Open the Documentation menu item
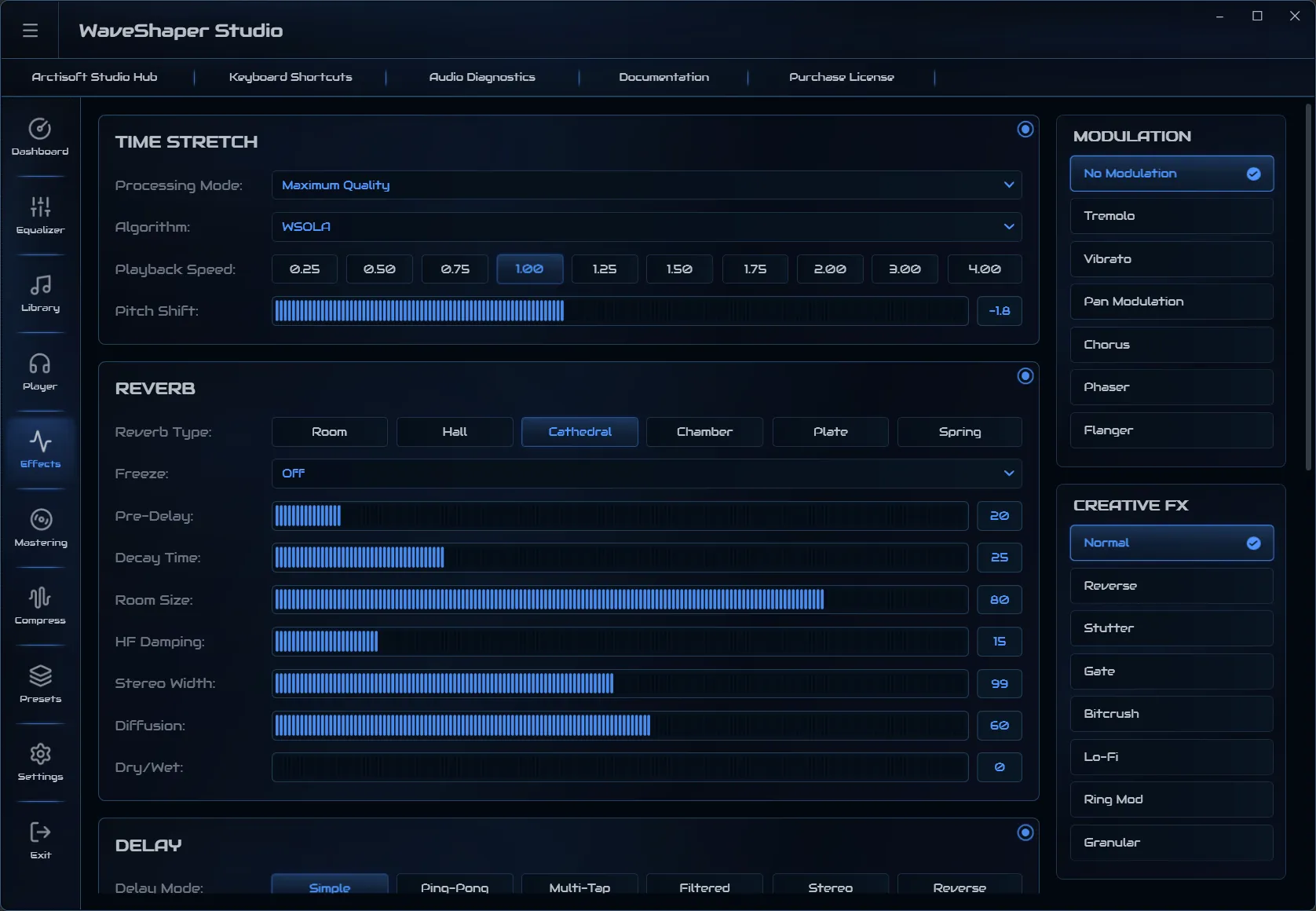The image size is (1316, 911). coord(663,77)
